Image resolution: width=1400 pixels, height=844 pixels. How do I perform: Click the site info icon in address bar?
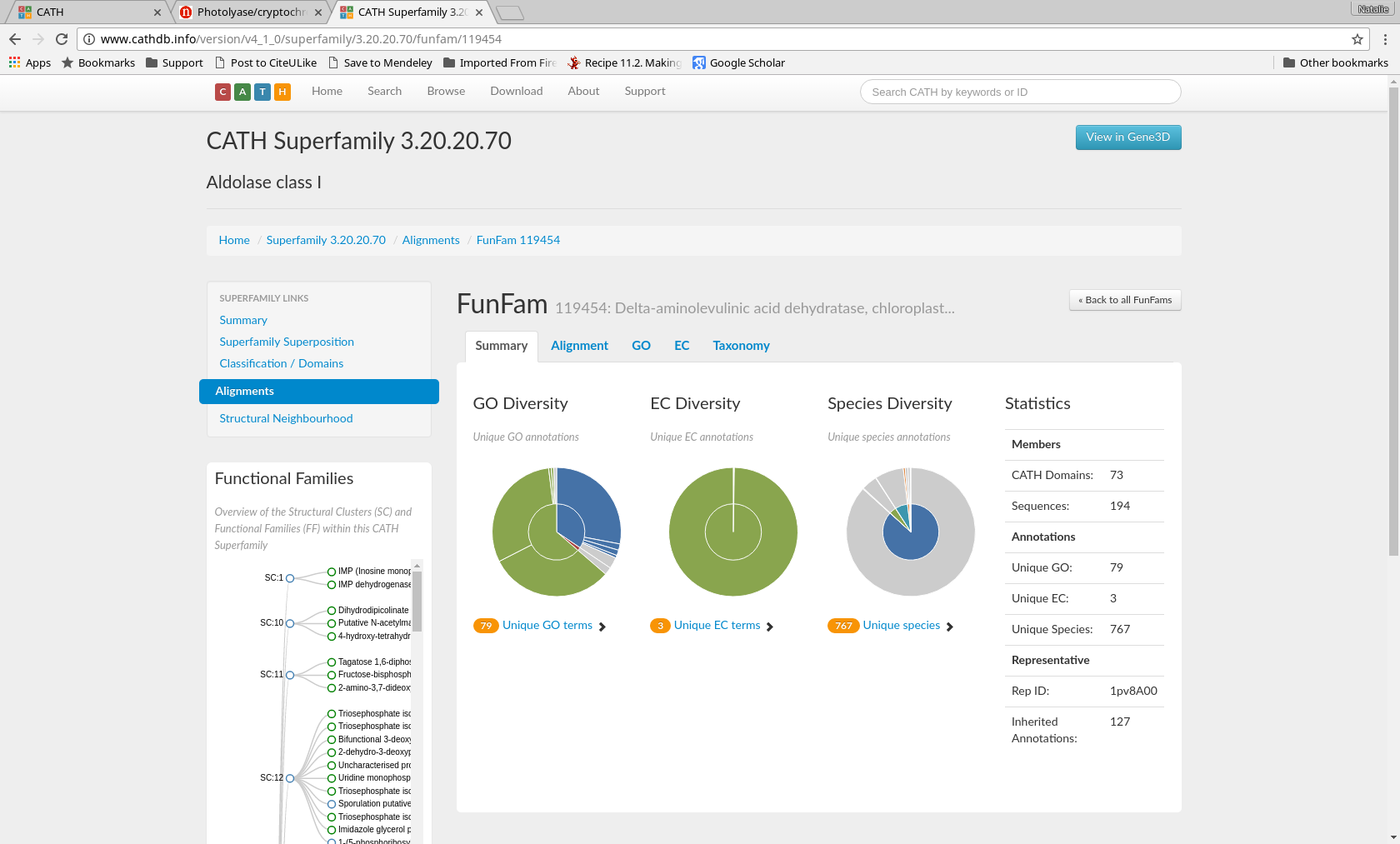point(89,39)
